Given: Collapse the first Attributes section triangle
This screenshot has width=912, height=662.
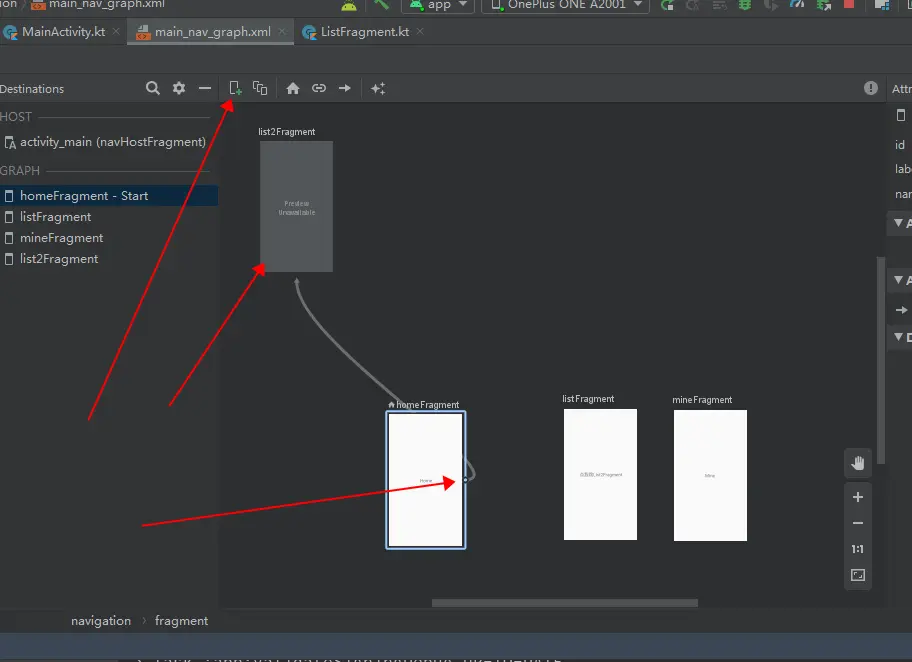Looking at the screenshot, I should pos(898,223).
